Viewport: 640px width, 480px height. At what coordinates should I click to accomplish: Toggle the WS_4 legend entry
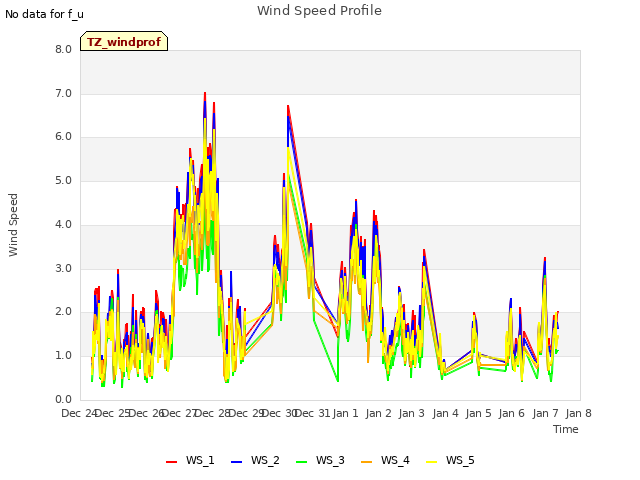click(385, 460)
